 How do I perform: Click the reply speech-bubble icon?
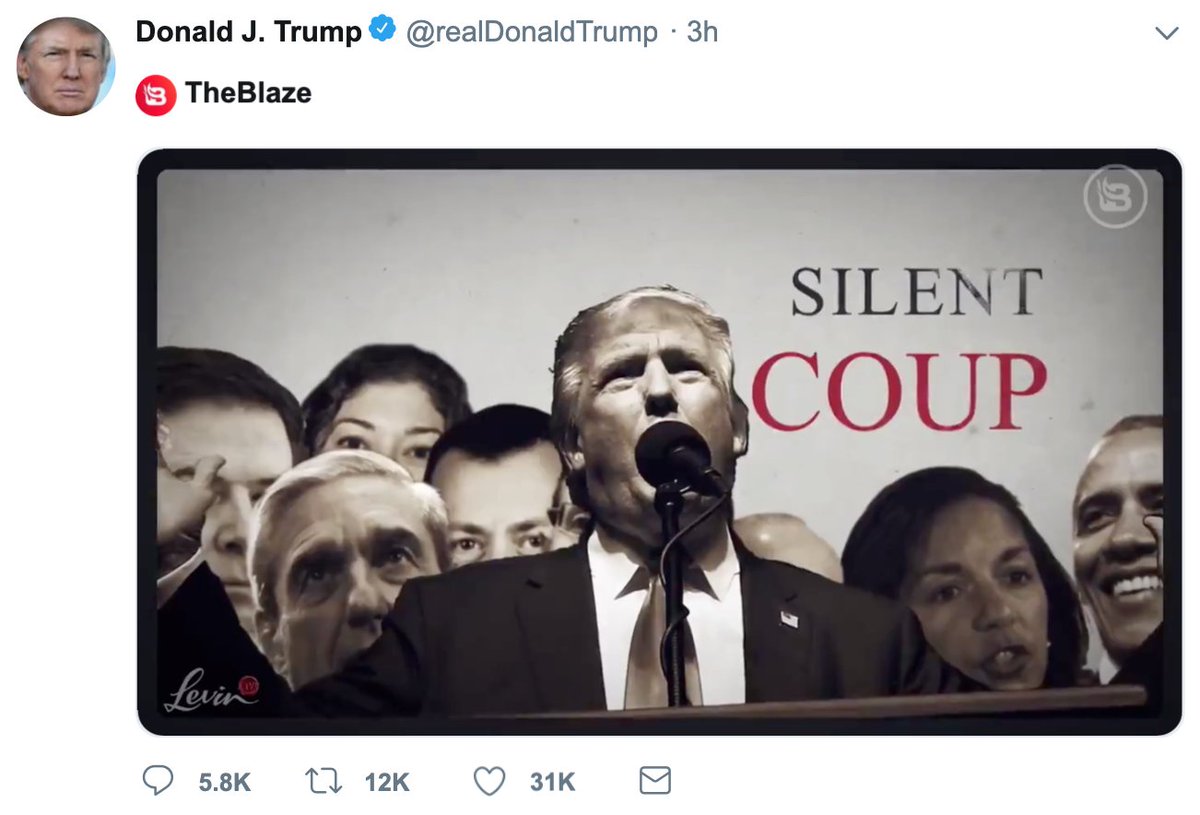coord(158,781)
